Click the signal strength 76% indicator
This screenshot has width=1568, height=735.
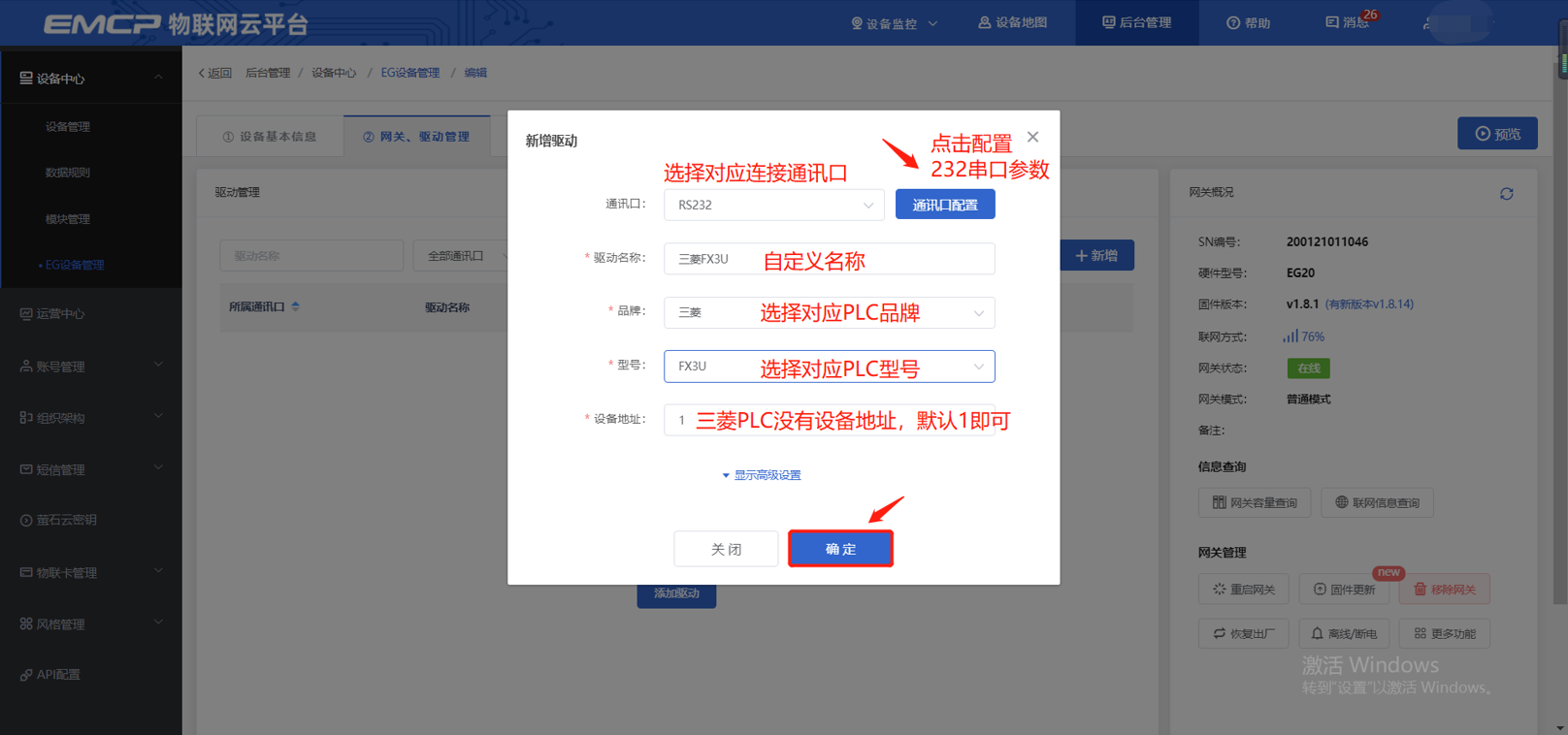[1303, 336]
